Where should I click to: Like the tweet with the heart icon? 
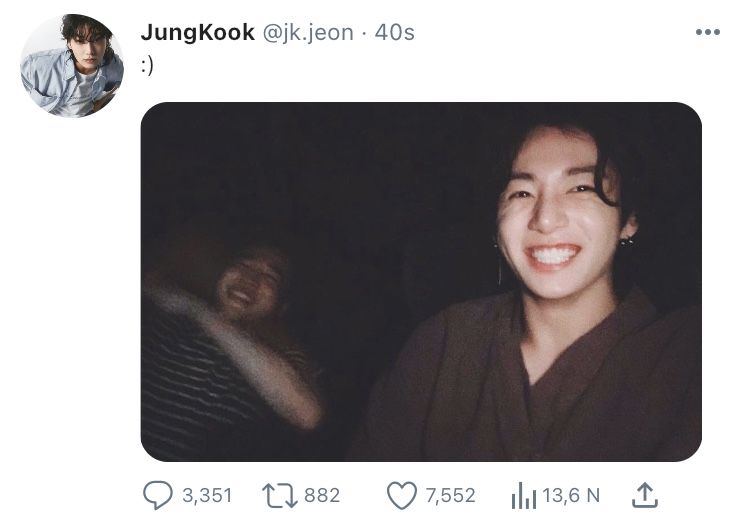[402, 495]
